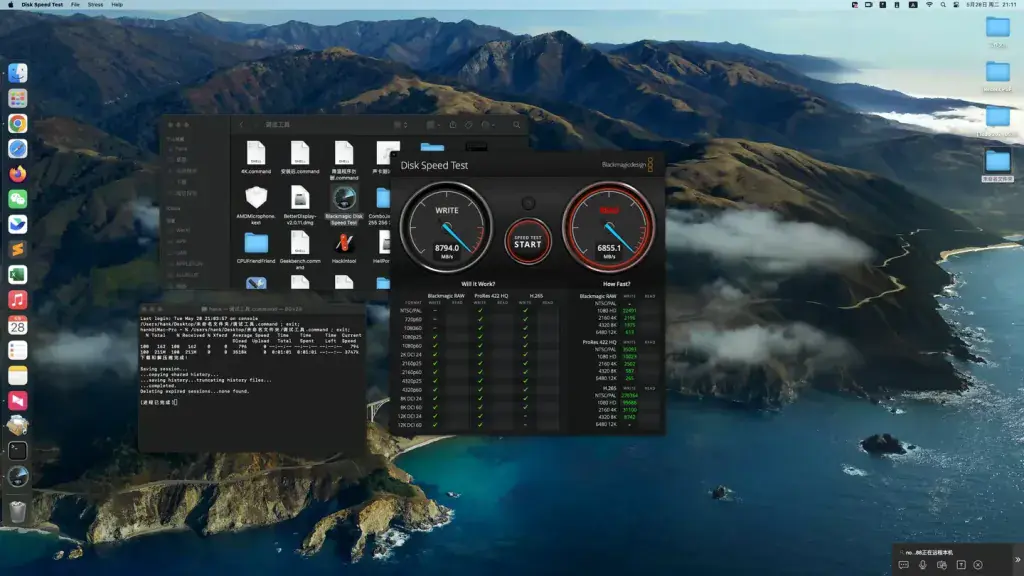Viewport: 1024px width, 576px height.
Task: Select the highlighted bottom desktop folder
Action: click(x=997, y=165)
